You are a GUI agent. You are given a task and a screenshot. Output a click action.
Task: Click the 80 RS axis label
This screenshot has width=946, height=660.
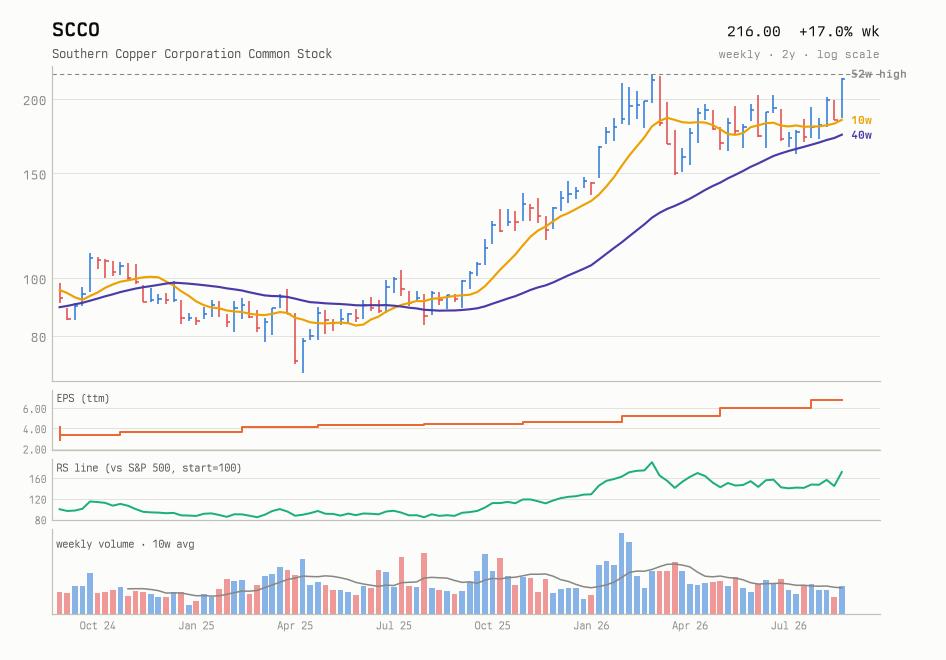[40, 520]
